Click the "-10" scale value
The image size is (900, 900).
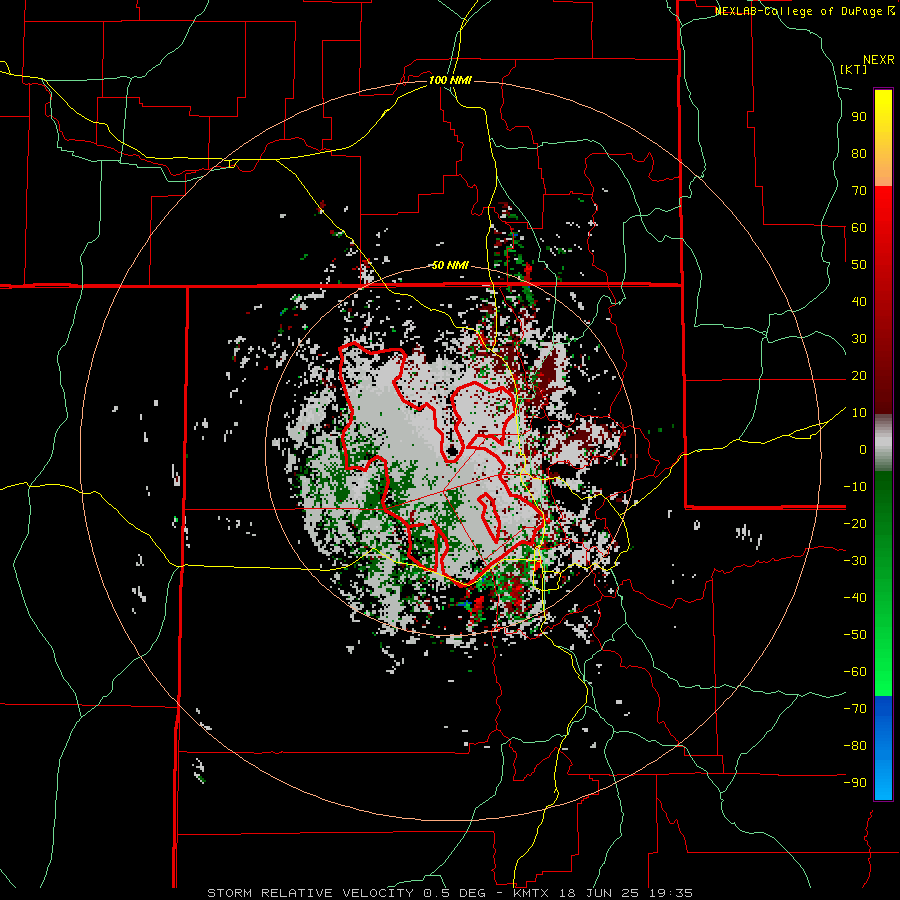855,487
